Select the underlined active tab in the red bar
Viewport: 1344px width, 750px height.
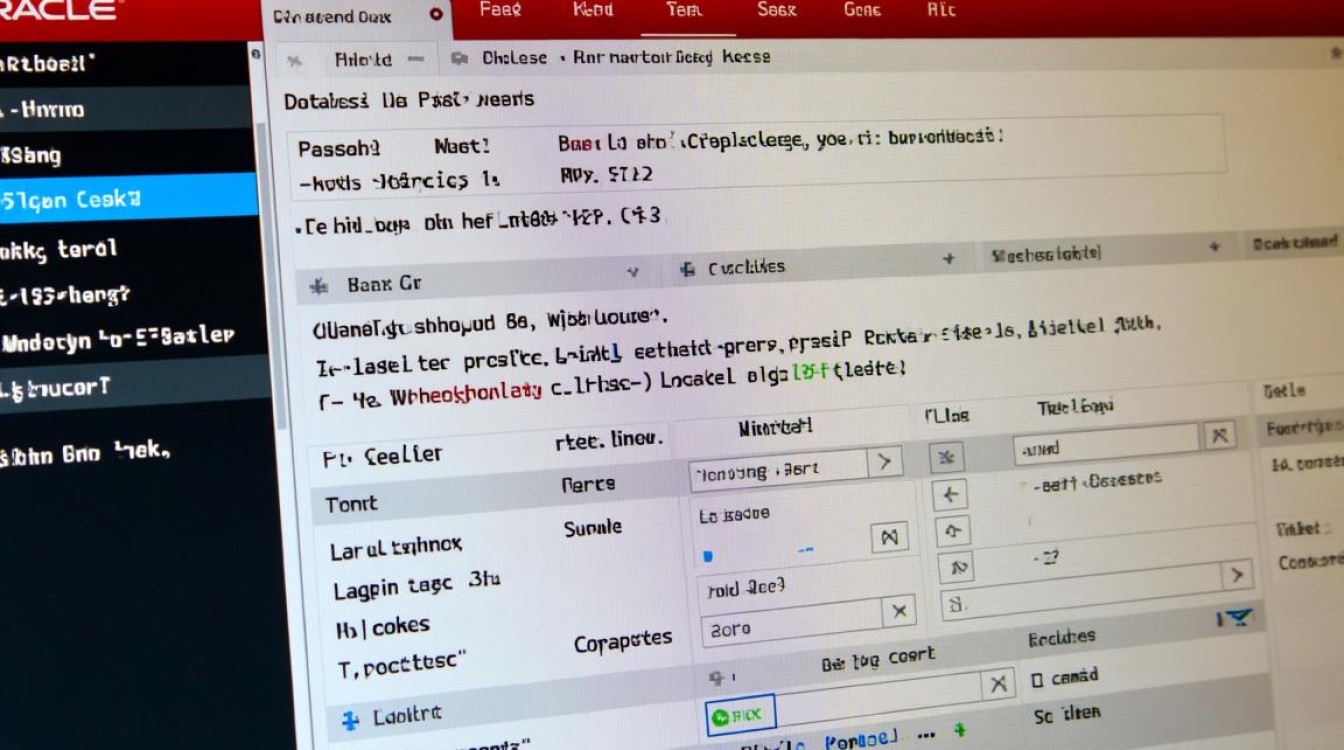pos(686,10)
